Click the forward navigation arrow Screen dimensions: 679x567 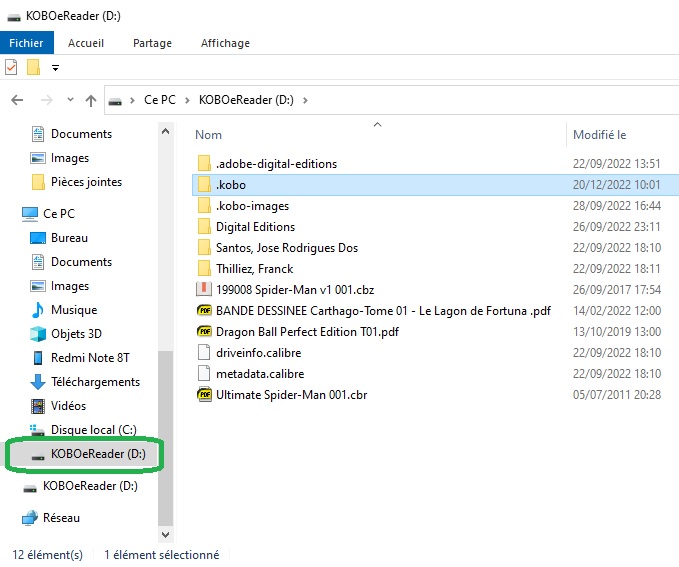click(x=46, y=100)
